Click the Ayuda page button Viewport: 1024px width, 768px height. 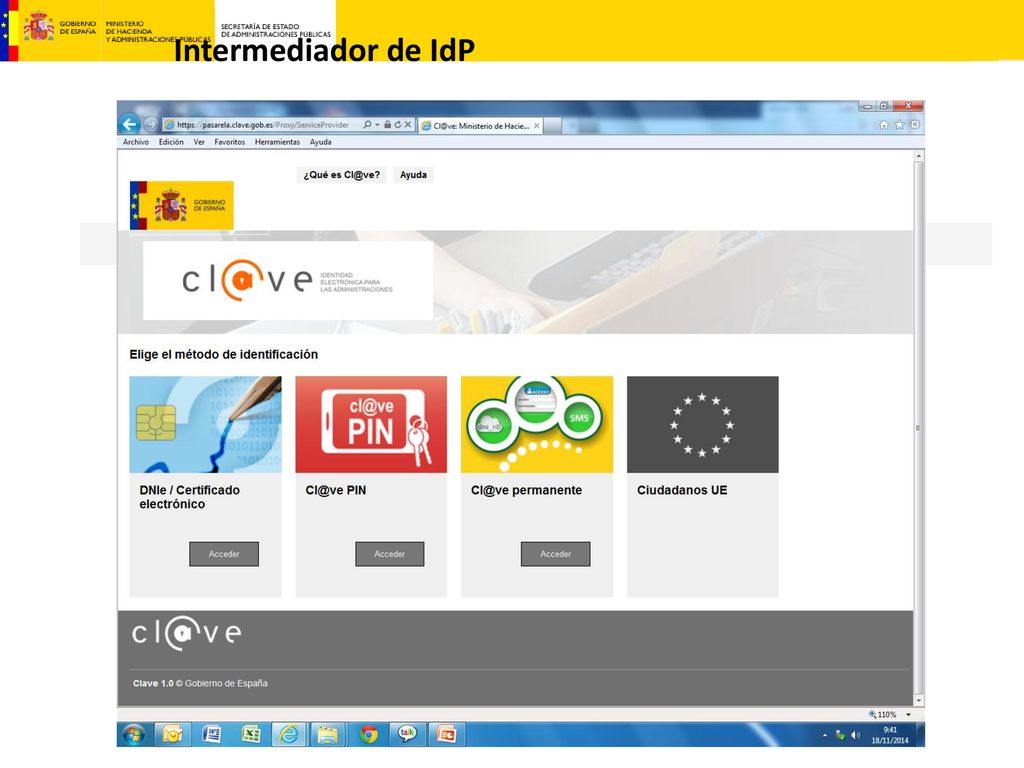click(413, 174)
